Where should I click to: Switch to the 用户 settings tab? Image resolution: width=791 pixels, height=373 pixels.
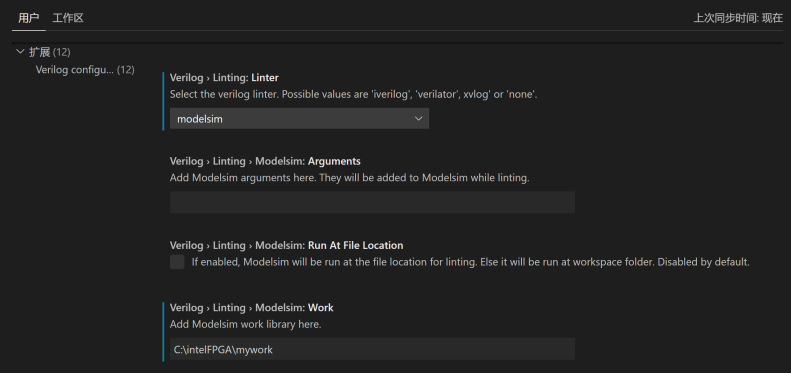click(28, 18)
